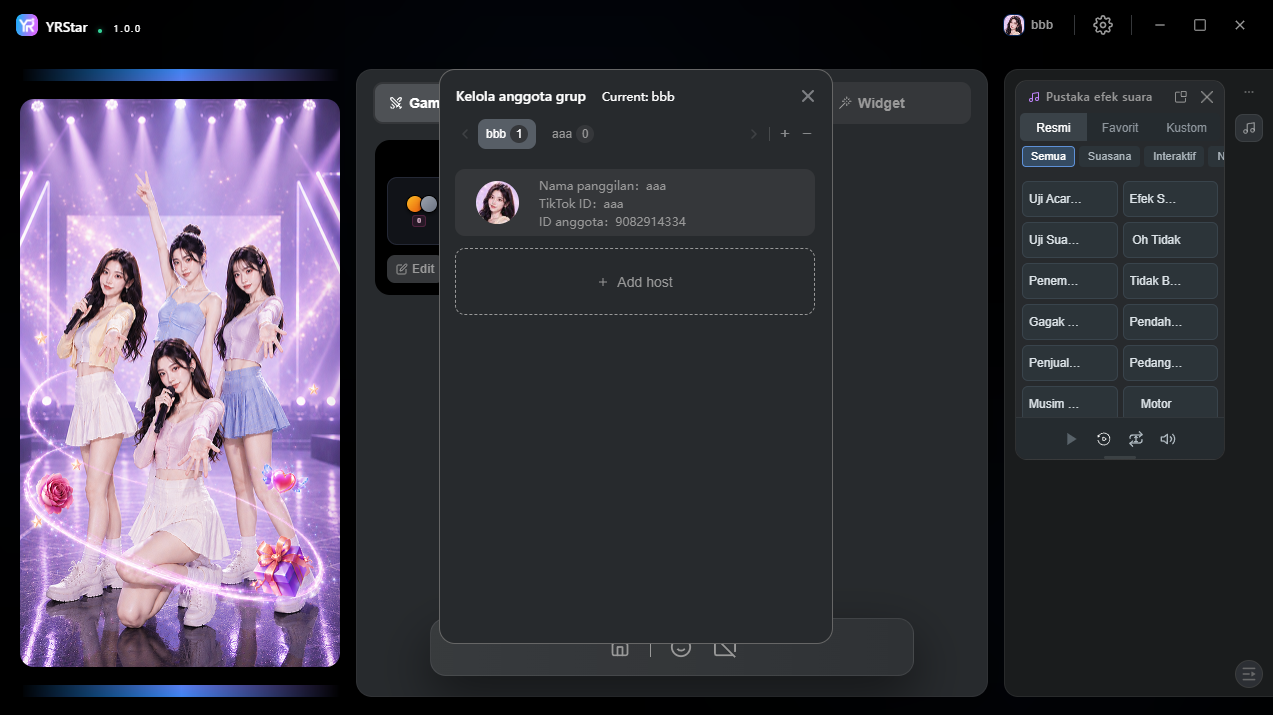Play the Gagak… sound effect

(1070, 322)
